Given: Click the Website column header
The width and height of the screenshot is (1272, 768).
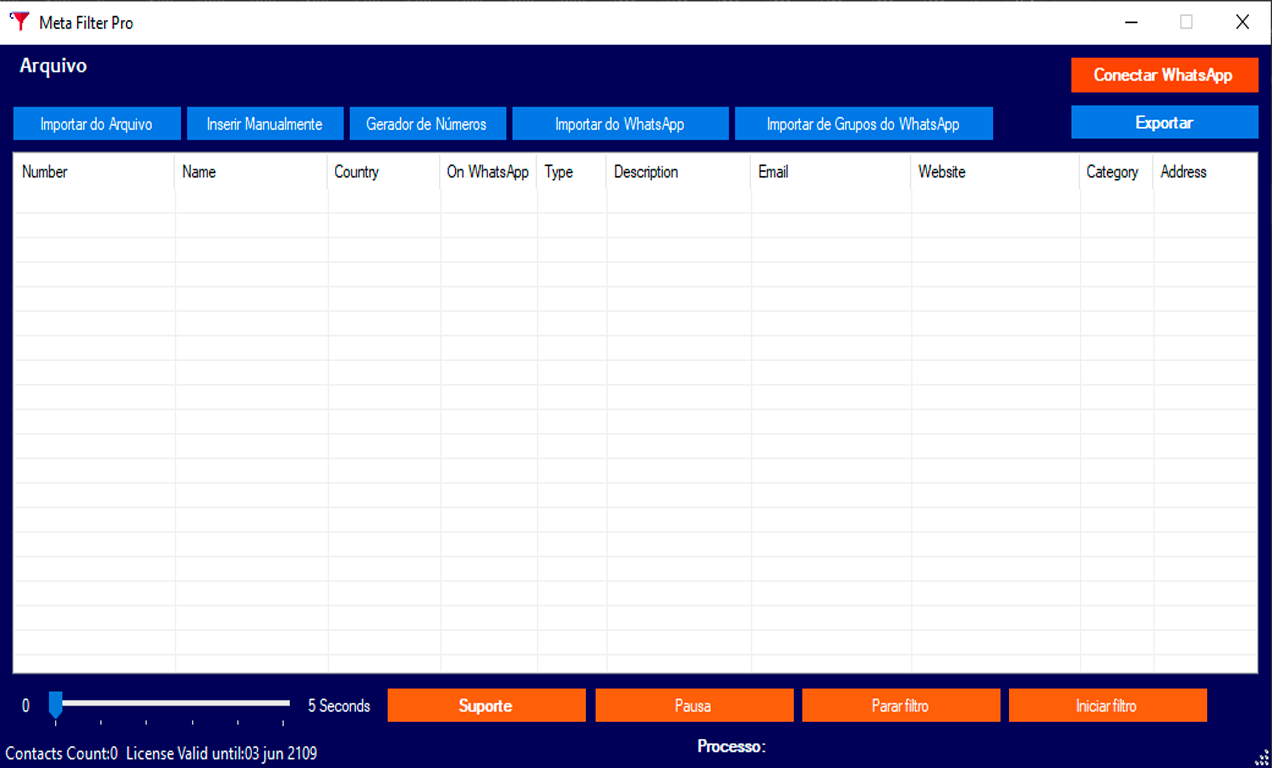Looking at the screenshot, I should tap(996, 172).
